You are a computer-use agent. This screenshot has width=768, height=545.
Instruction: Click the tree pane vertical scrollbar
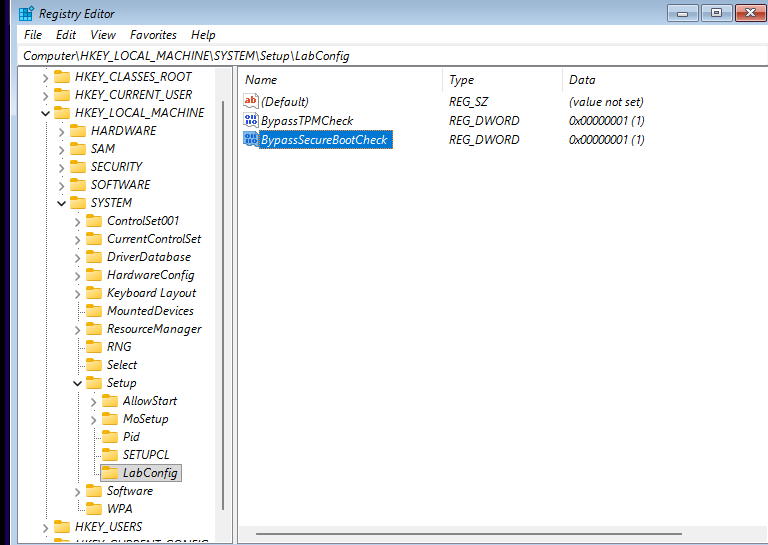(x=223, y=306)
